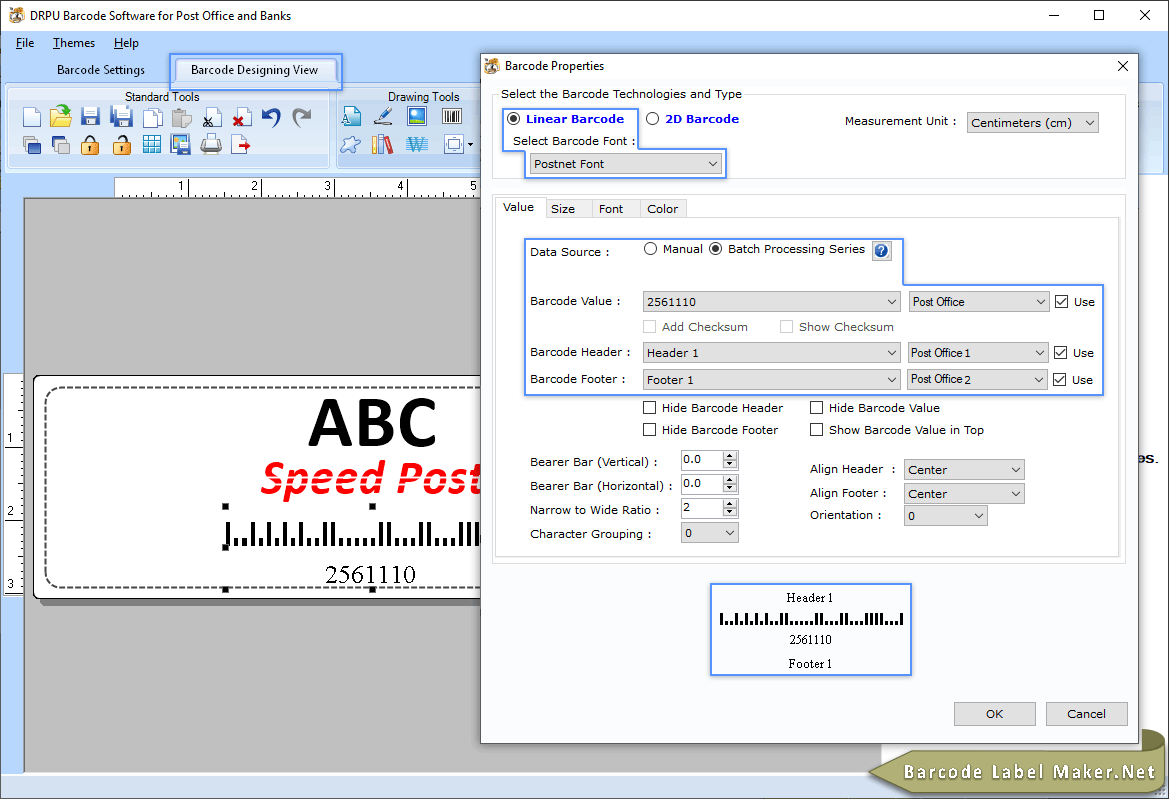Expand the Header 1 dropdown
Viewport: 1169px width, 799px height.
pos(771,353)
